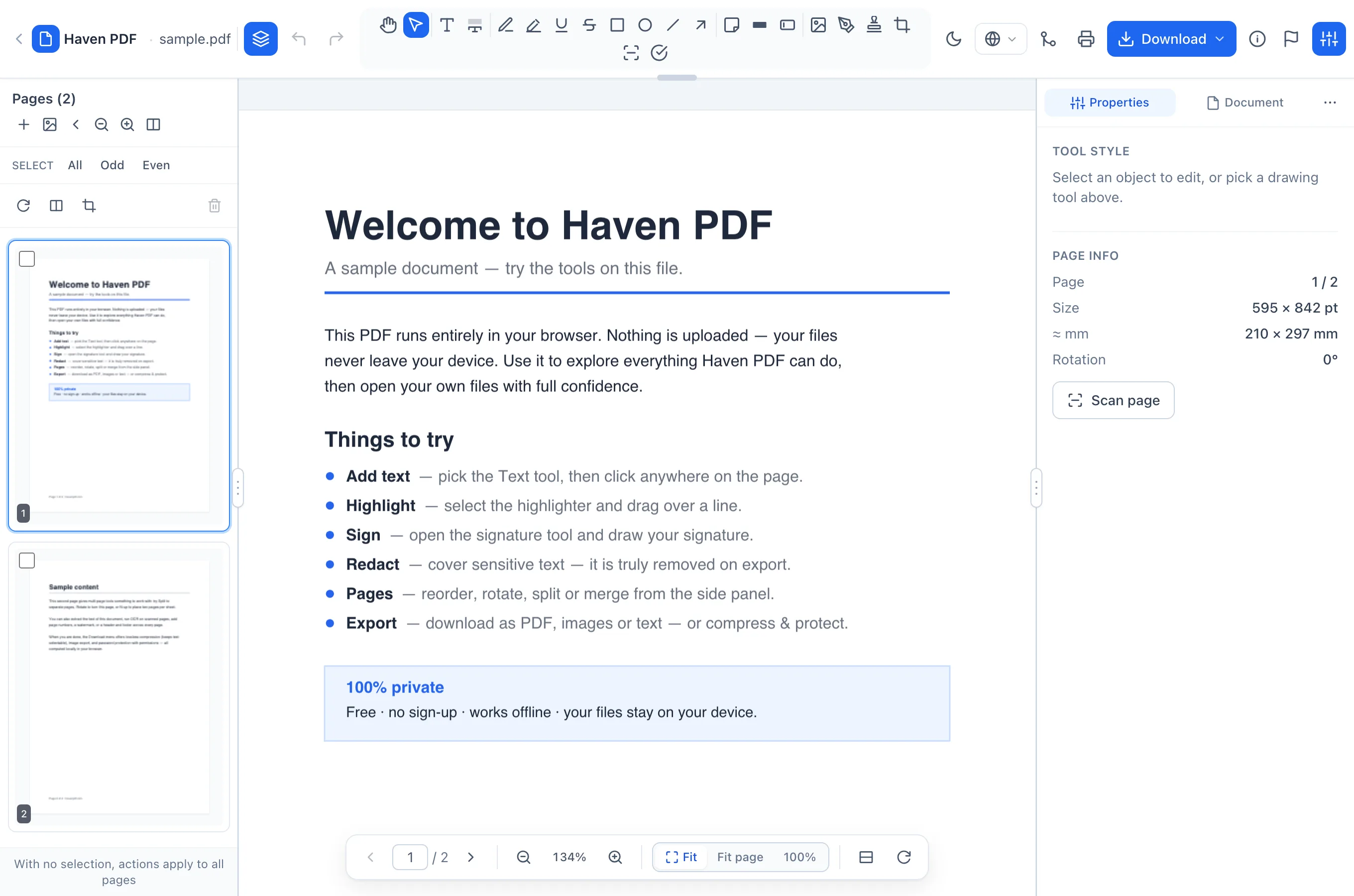The image size is (1354, 896).
Task: Shrink thumbnails with Pages panel zoom-out
Action: coord(102,124)
